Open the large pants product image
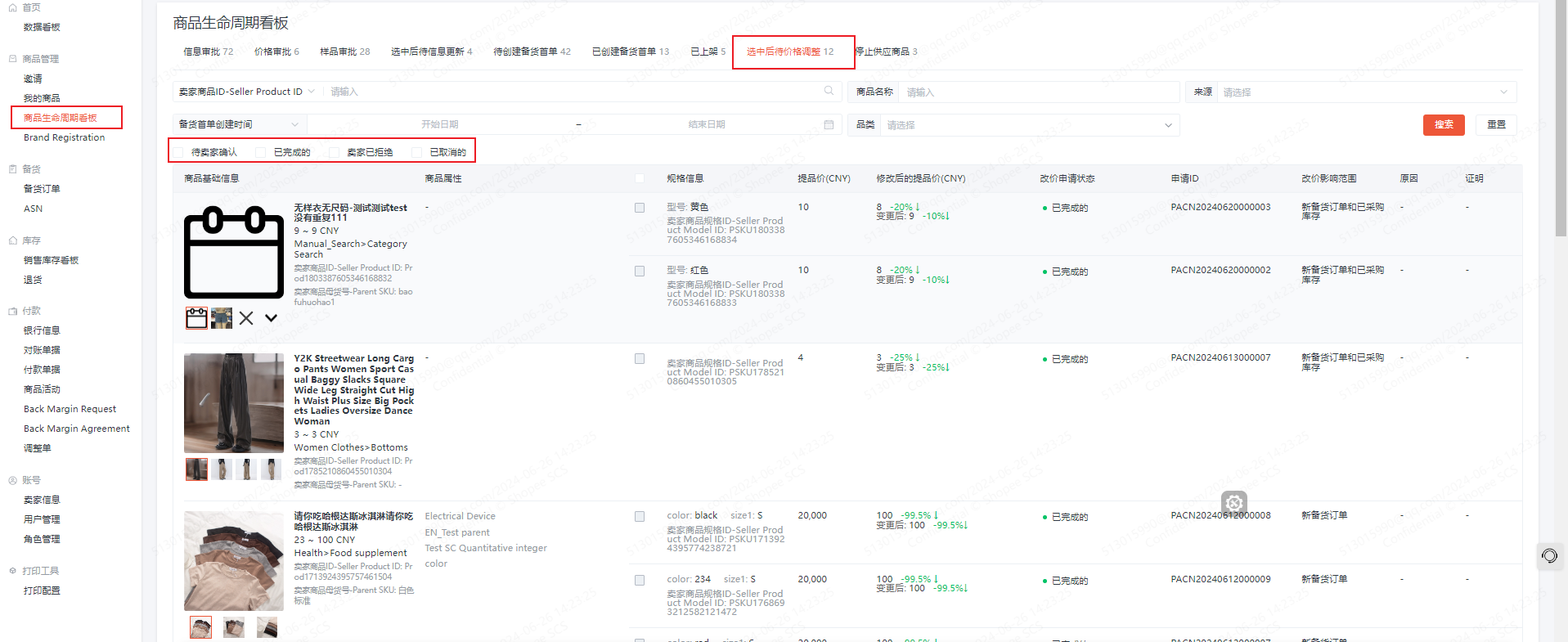 pyautogui.click(x=234, y=403)
